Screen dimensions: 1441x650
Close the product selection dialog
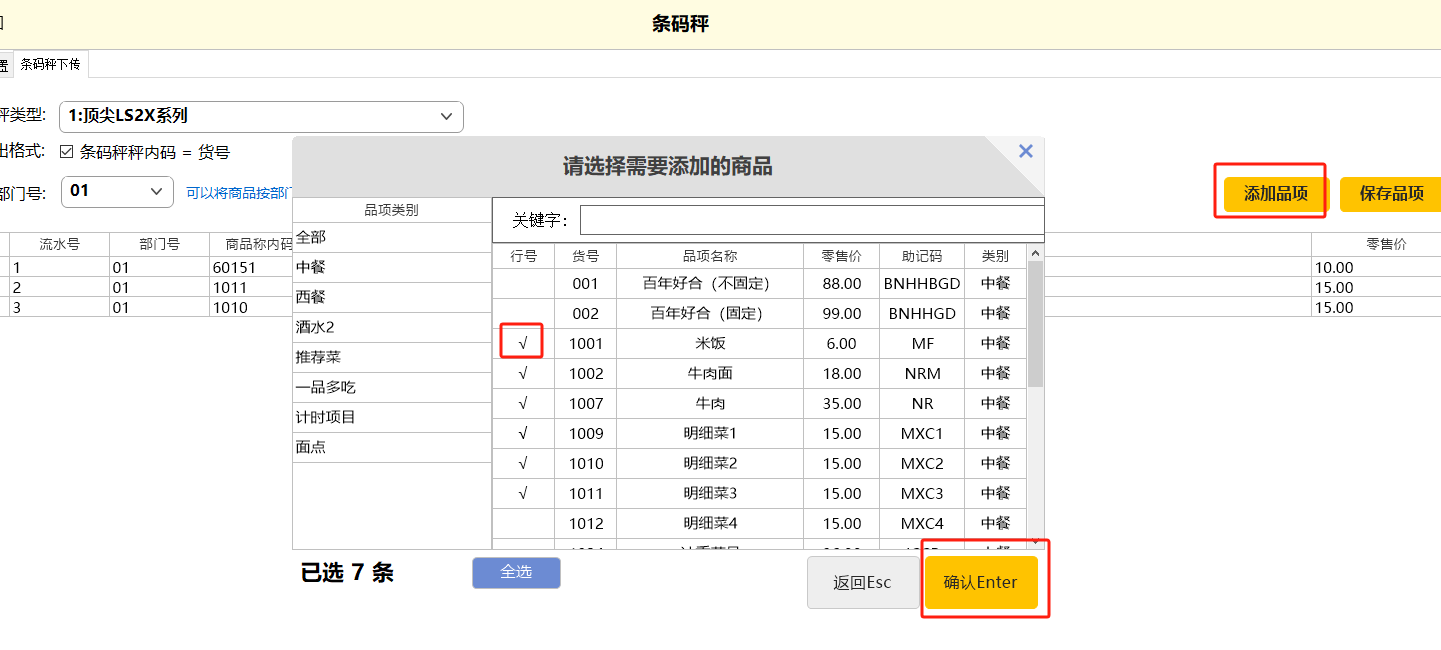(1025, 151)
